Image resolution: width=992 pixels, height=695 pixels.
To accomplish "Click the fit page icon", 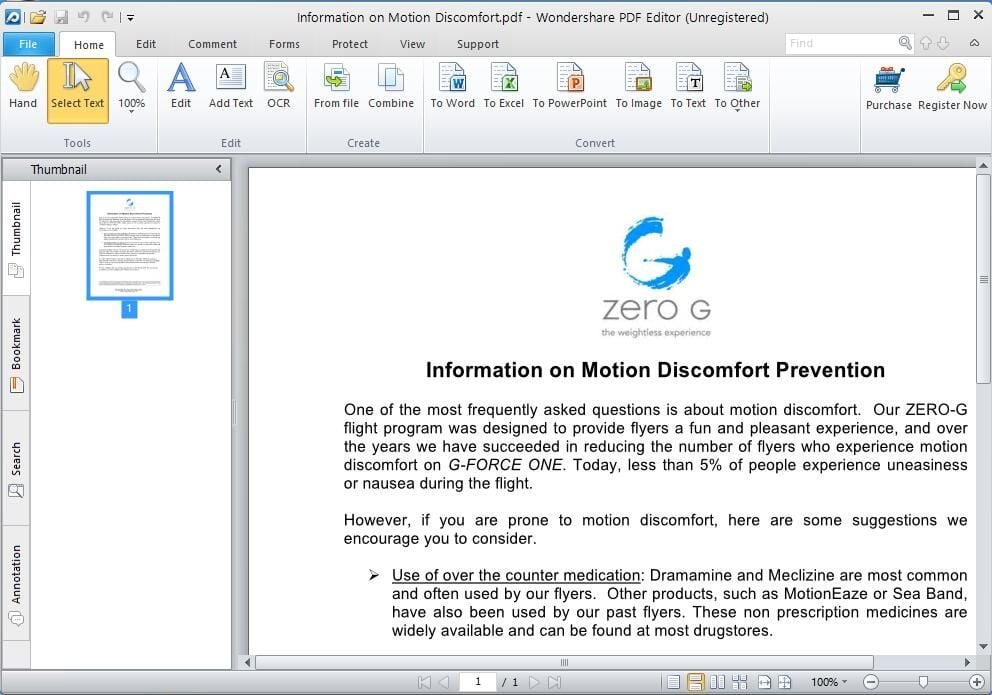I will [x=784, y=682].
